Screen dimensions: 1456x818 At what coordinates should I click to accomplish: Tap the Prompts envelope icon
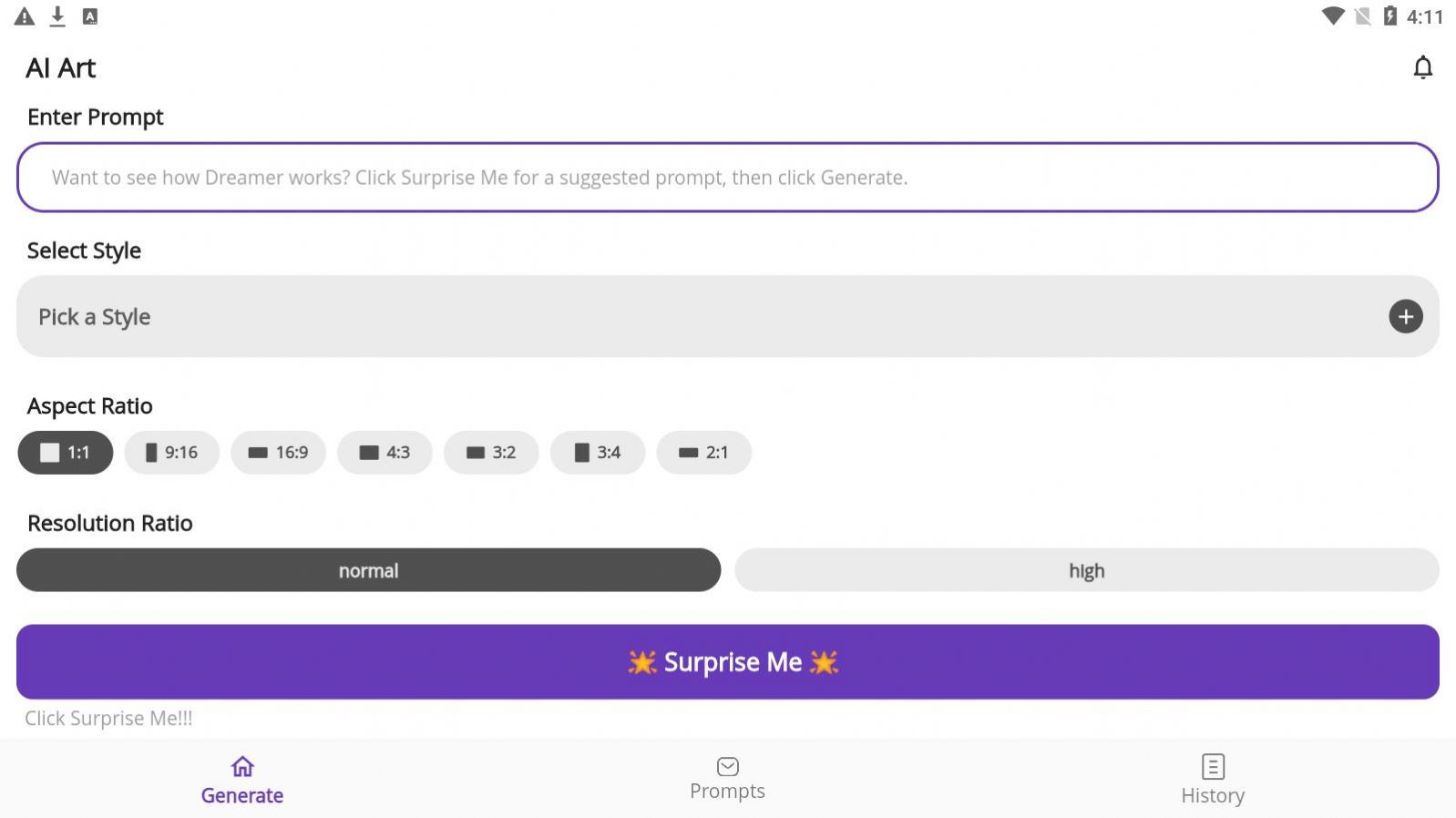[727, 767]
